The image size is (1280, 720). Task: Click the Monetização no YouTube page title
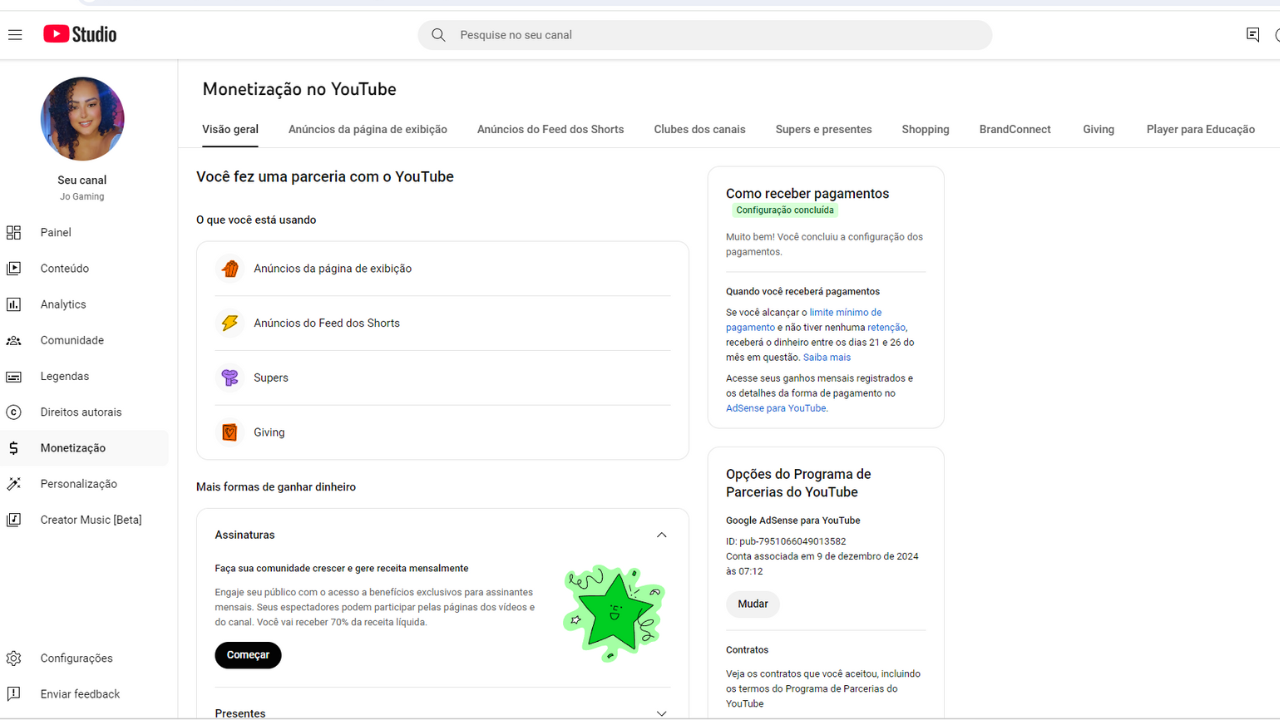(x=299, y=89)
